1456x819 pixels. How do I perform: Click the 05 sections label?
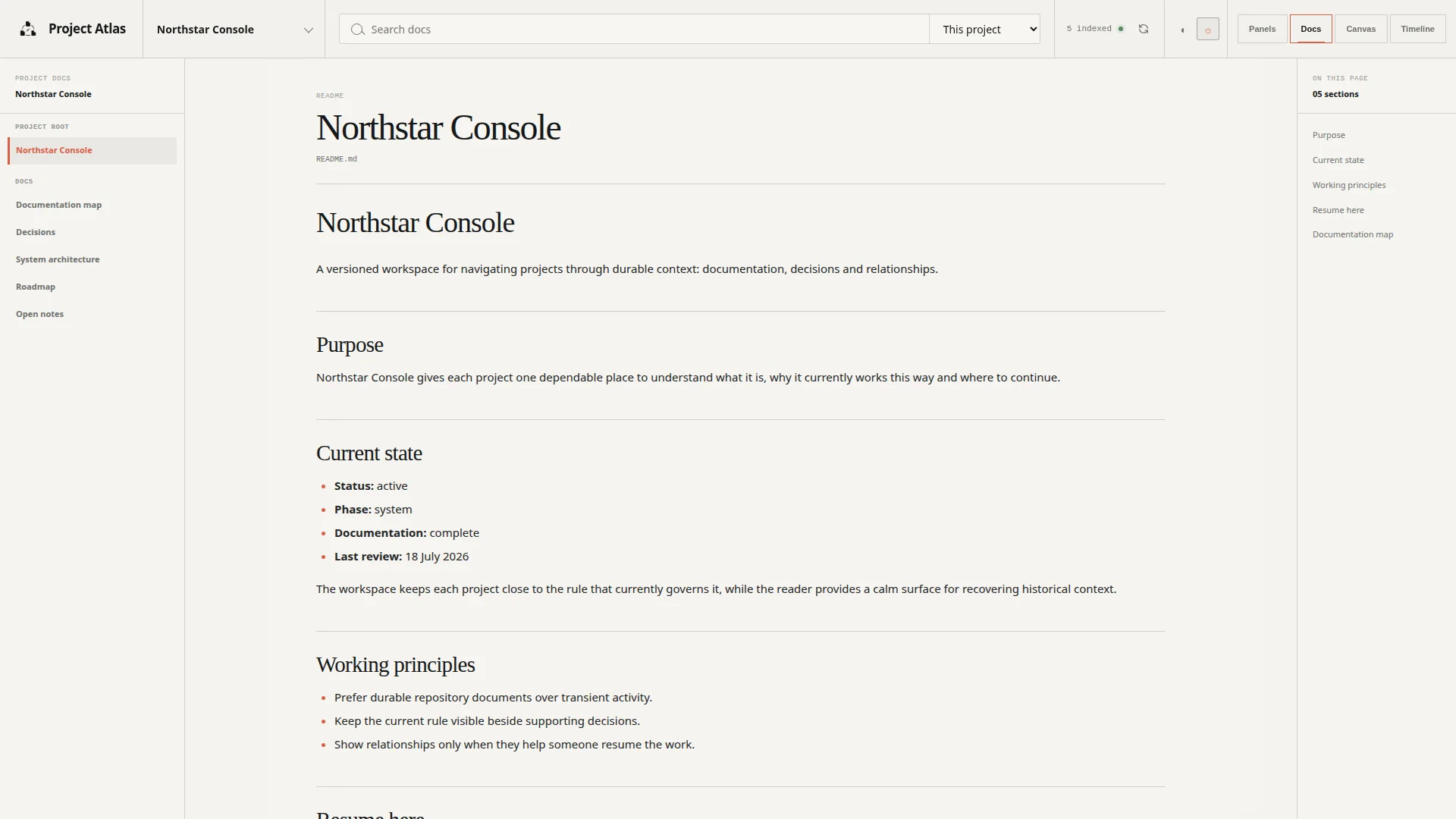pos(1335,94)
